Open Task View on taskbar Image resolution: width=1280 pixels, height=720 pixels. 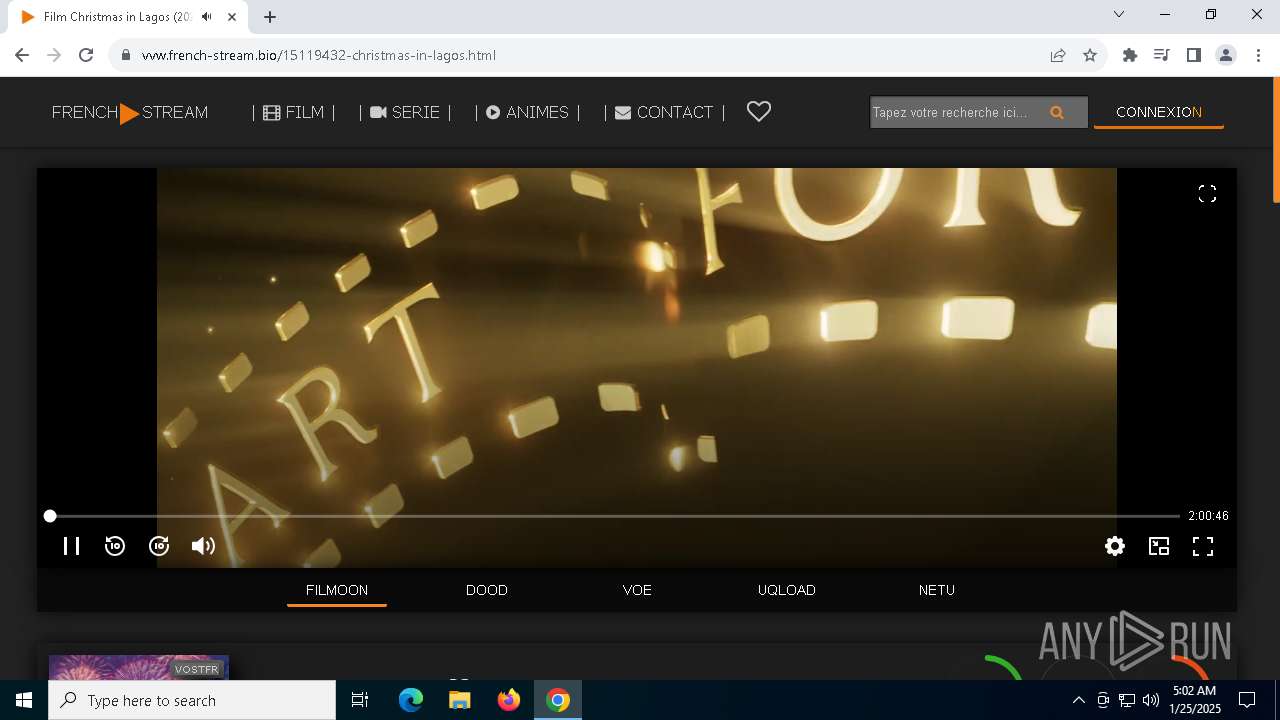click(x=360, y=700)
